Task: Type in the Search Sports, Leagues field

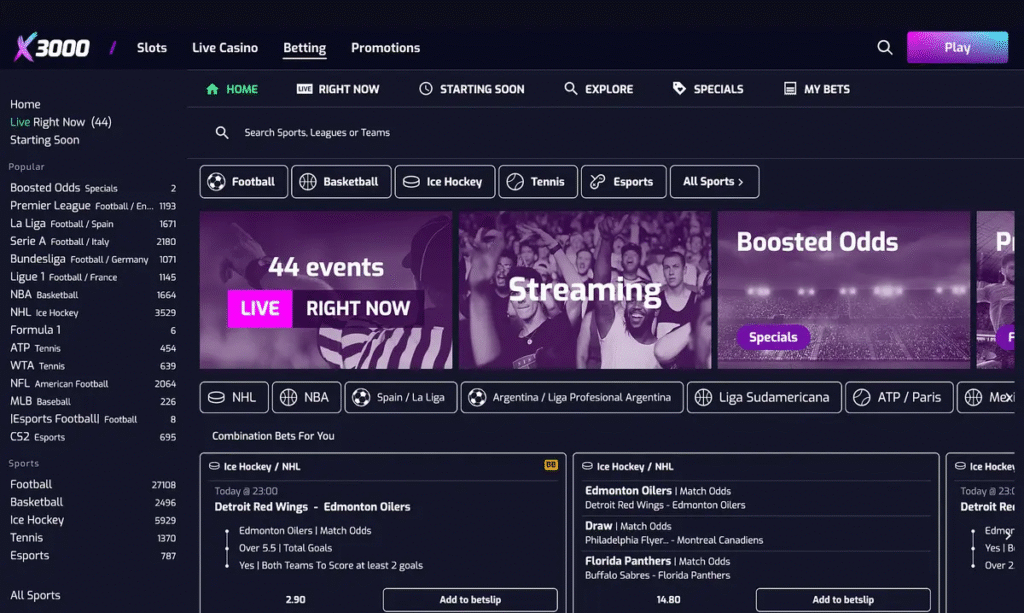Action: [x=400, y=133]
